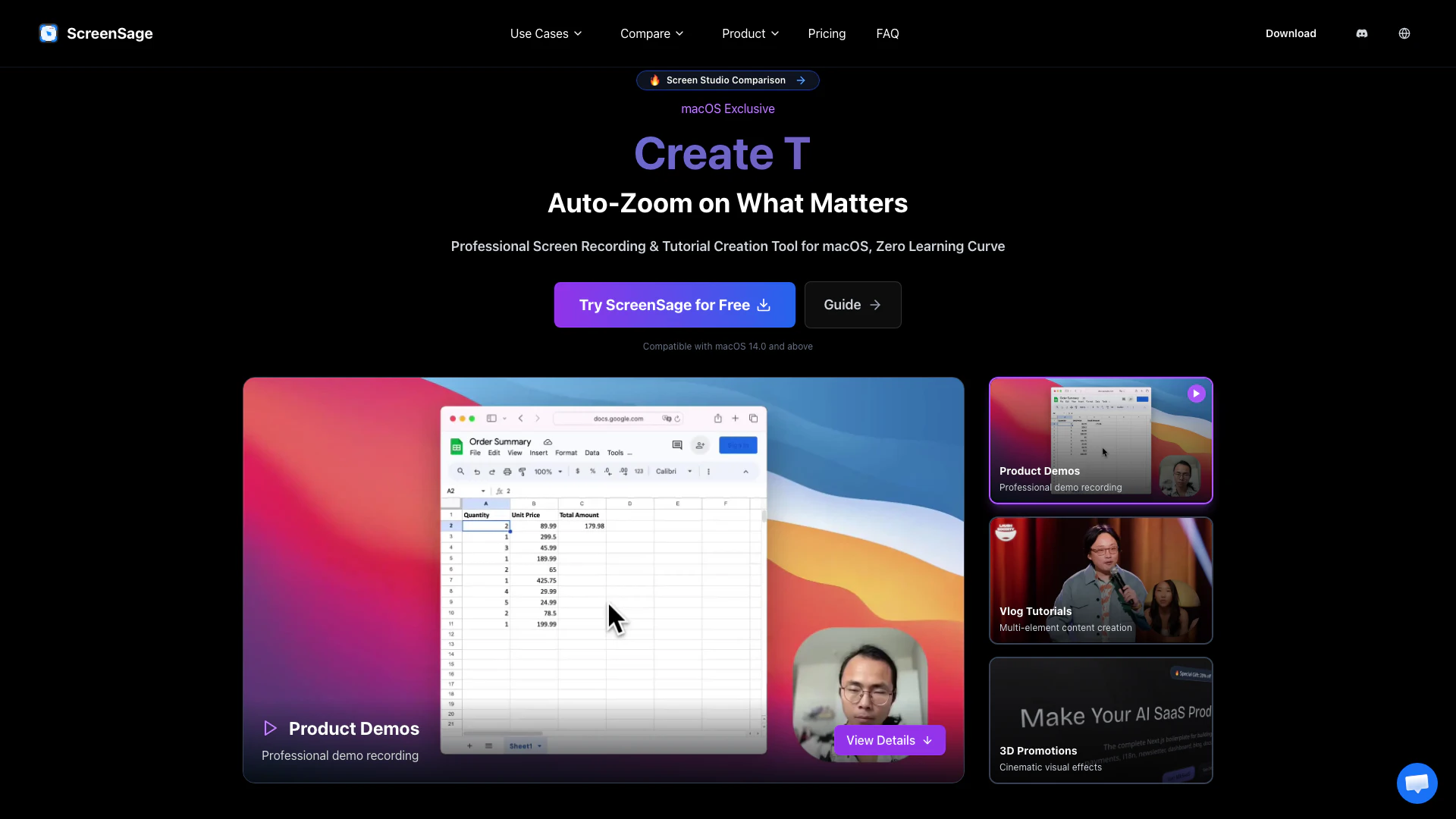Open the Guide button
The image size is (1456, 819).
852,305
